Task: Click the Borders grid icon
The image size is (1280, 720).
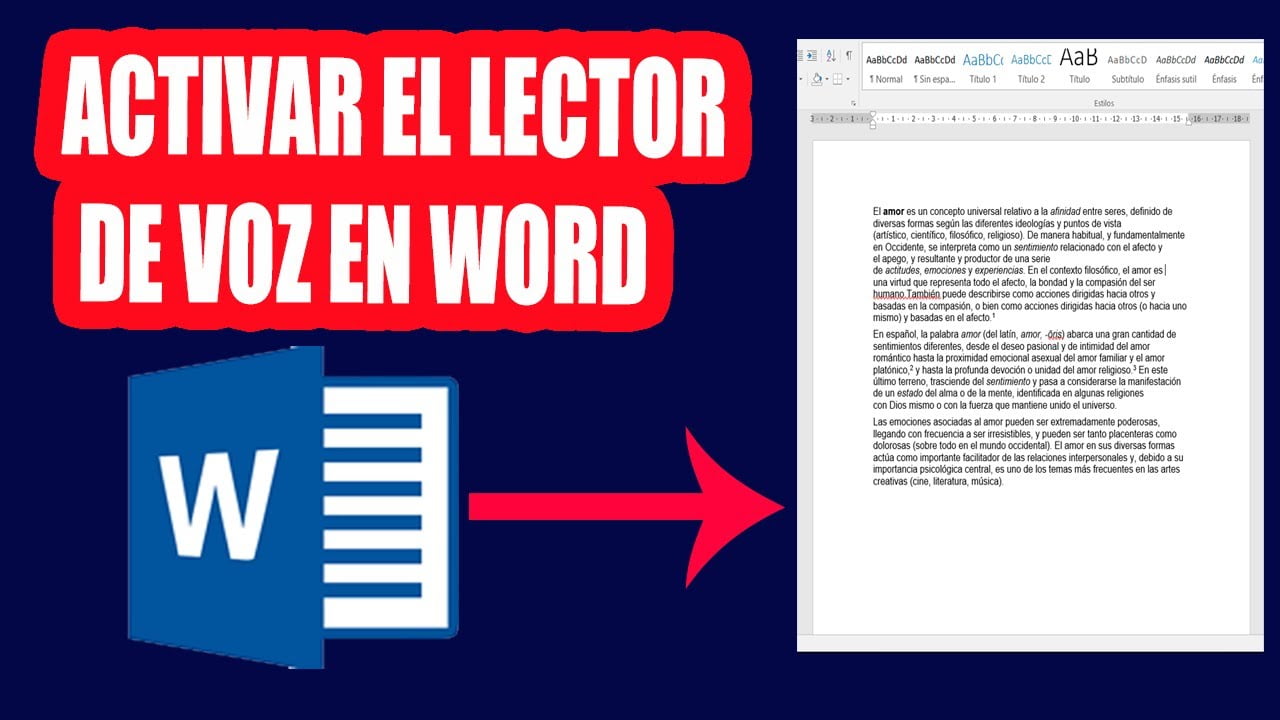Action: [837, 79]
